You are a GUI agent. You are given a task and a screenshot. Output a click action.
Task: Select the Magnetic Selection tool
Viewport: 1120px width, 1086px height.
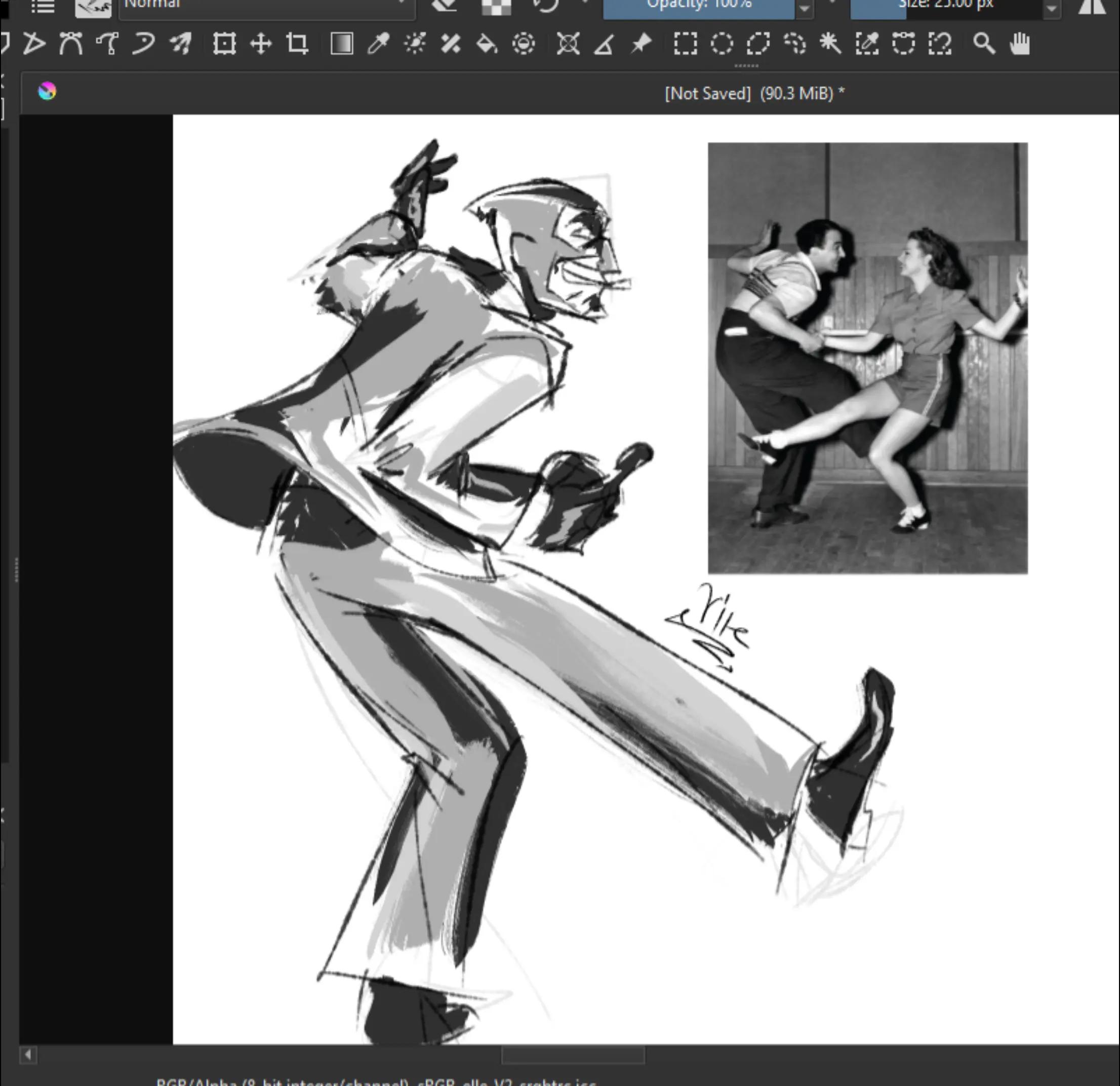pos(940,44)
